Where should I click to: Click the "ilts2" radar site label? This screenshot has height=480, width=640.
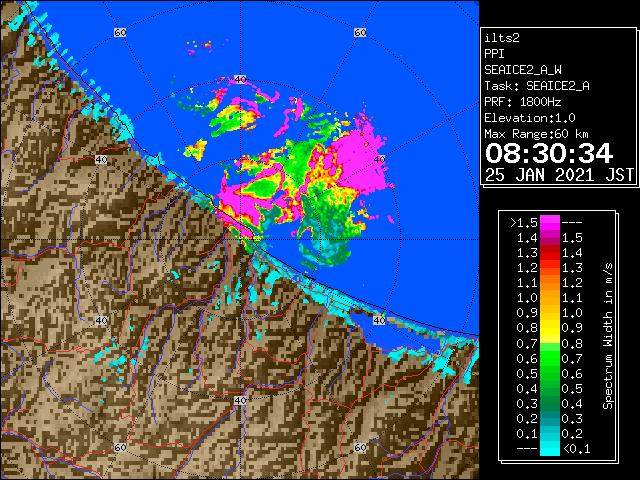tap(502, 38)
